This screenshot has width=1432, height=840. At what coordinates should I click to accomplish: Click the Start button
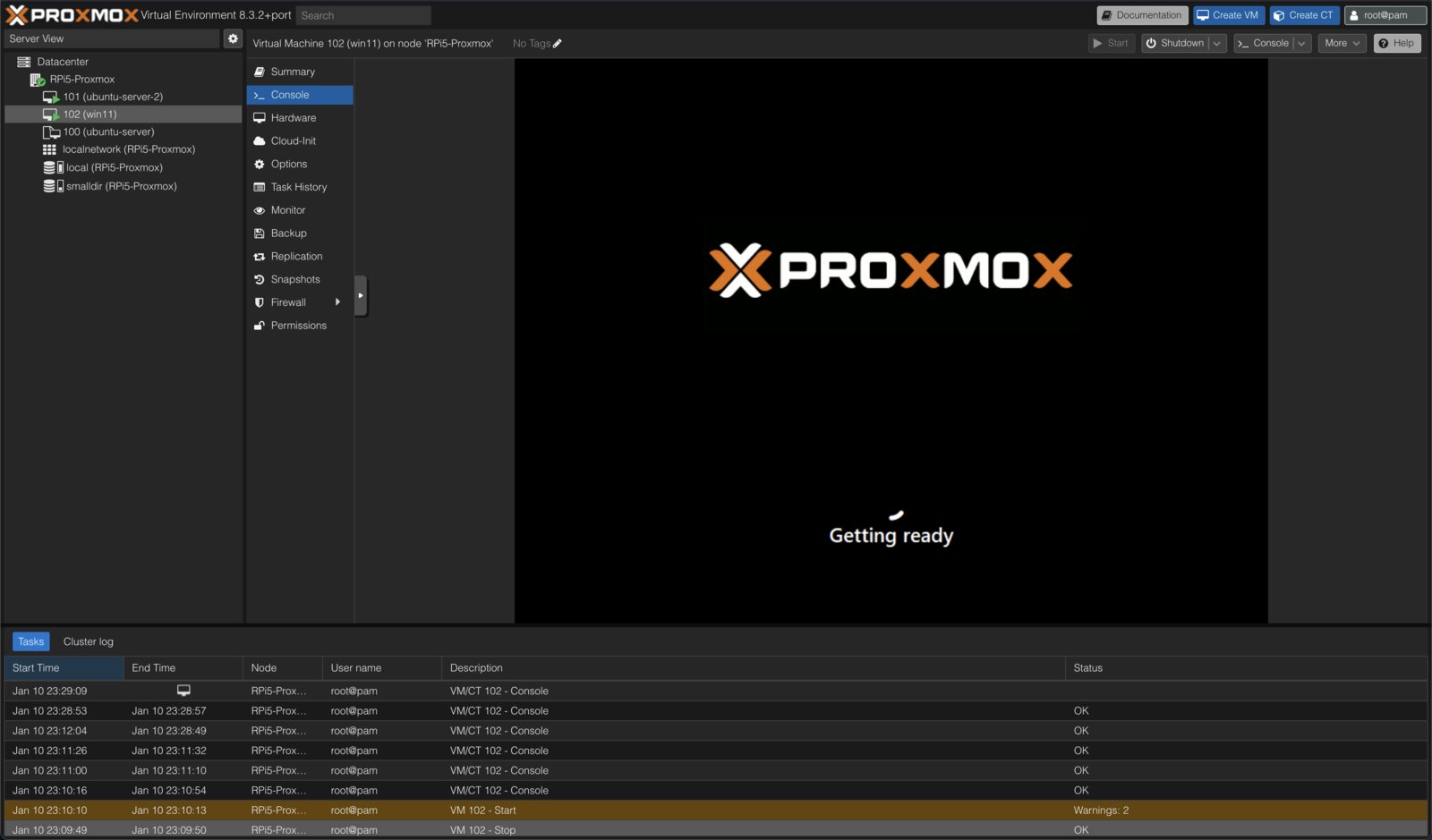(x=1112, y=43)
